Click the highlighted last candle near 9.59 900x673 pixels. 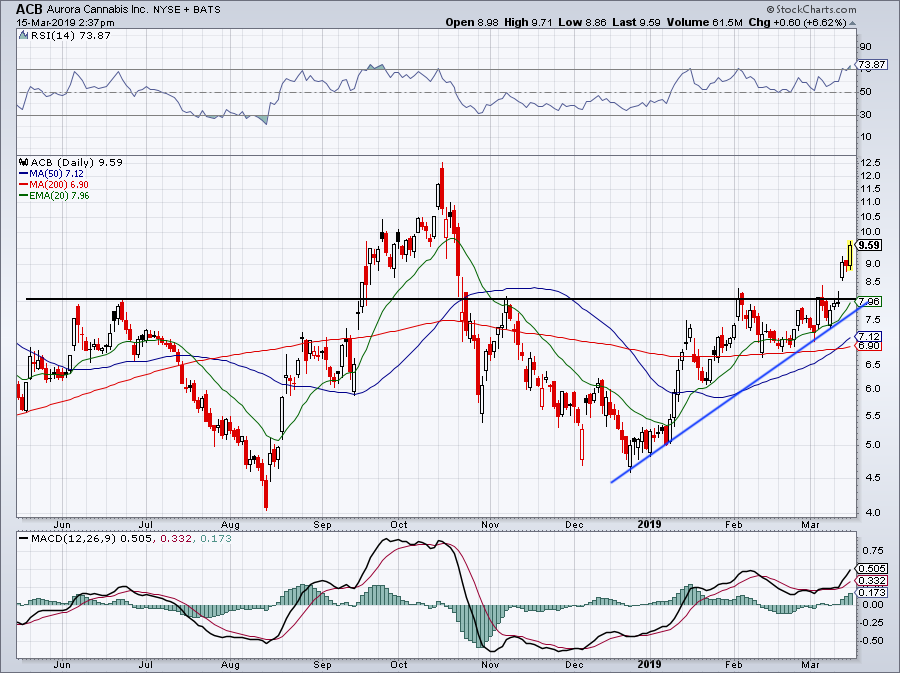pos(849,255)
